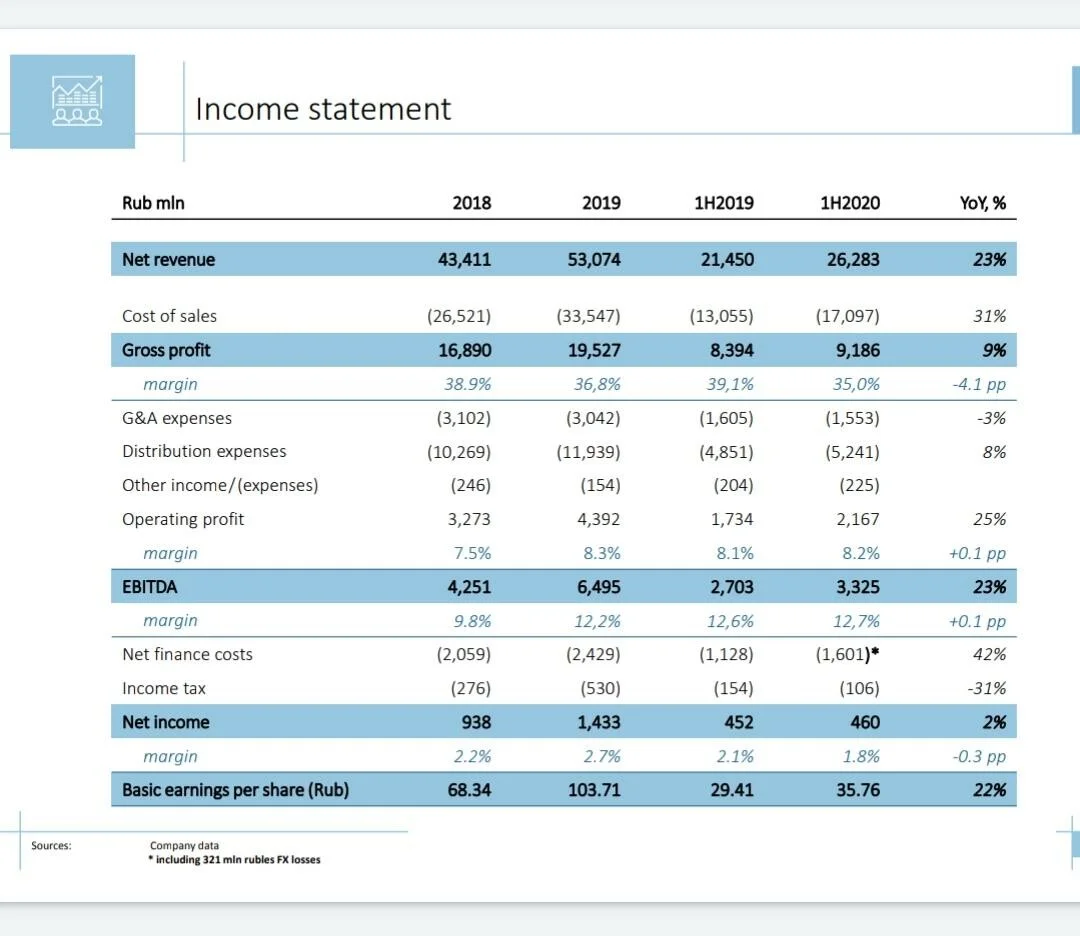Click operating margin value 8.2%
The image size is (1080, 936).
click(861, 553)
